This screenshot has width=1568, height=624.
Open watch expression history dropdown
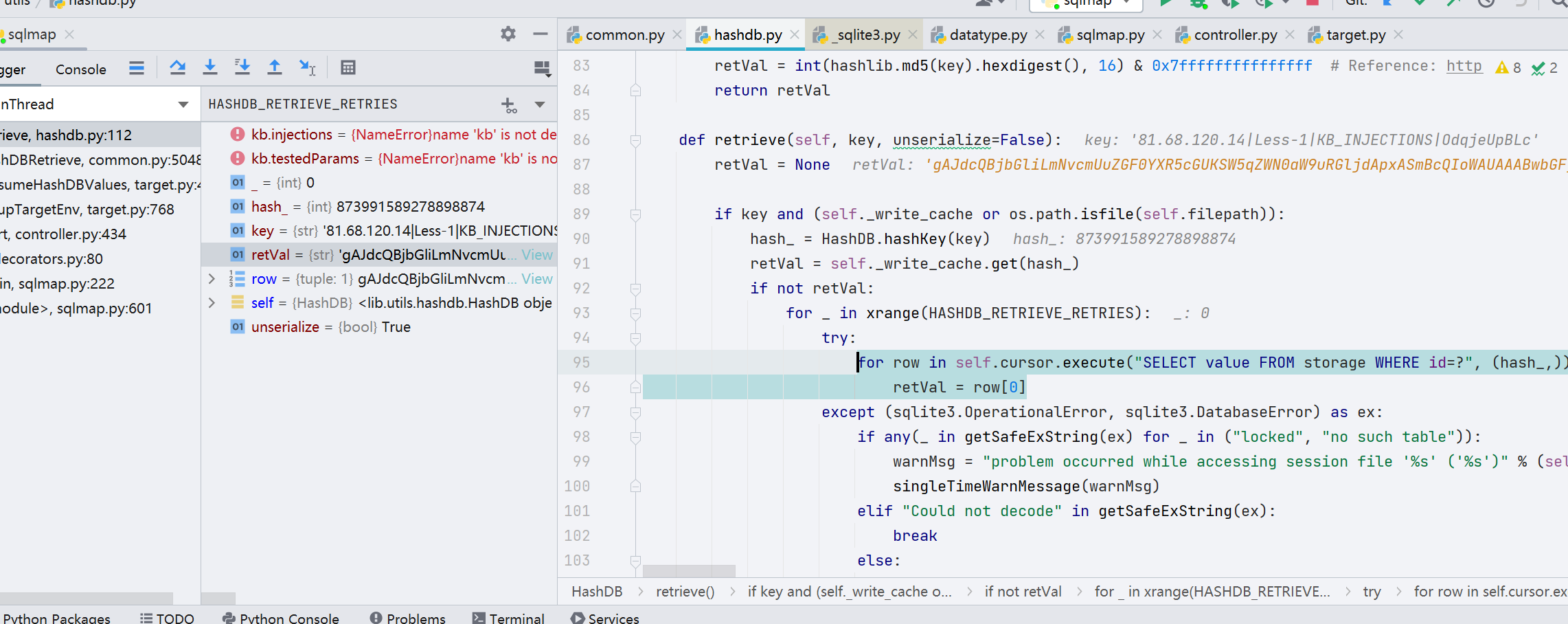540,104
